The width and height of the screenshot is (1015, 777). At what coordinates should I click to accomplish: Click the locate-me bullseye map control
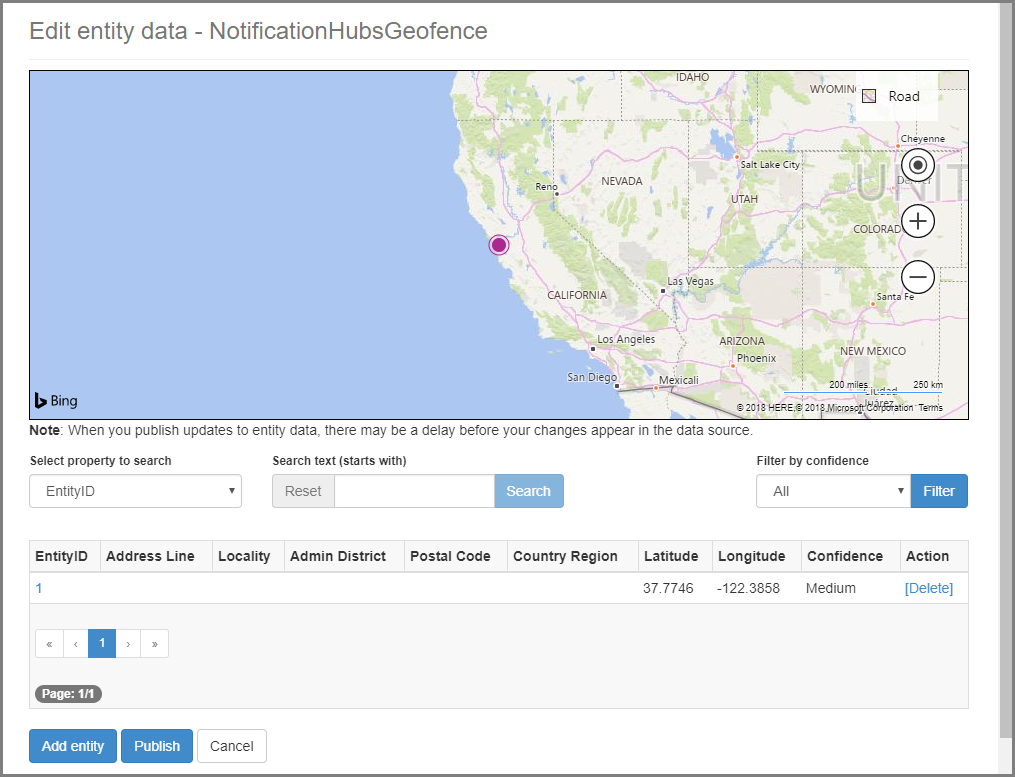pos(917,165)
